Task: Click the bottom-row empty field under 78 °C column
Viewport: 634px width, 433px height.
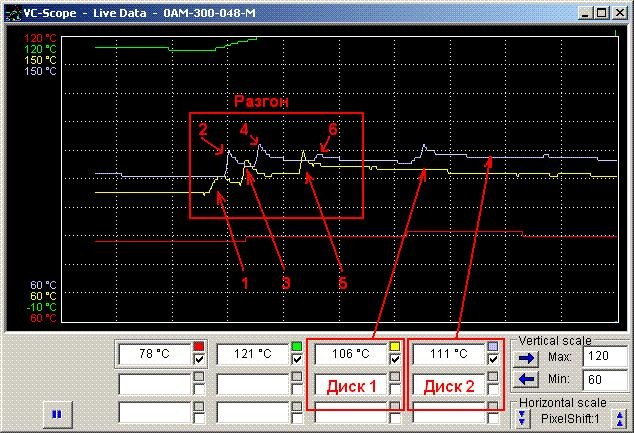Action: 154,413
